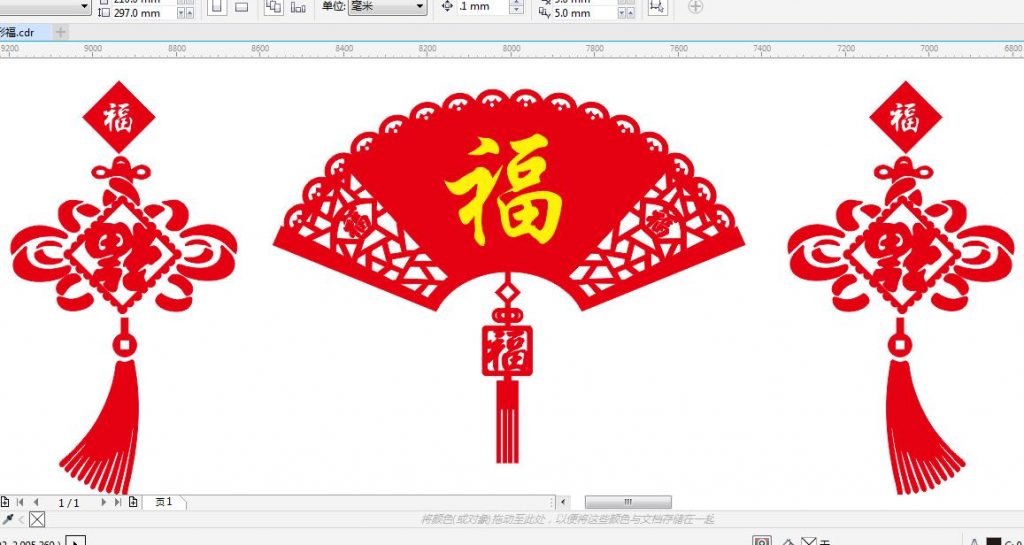Go to the first page
The height and width of the screenshot is (545, 1024).
pyautogui.click(x=20, y=502)
